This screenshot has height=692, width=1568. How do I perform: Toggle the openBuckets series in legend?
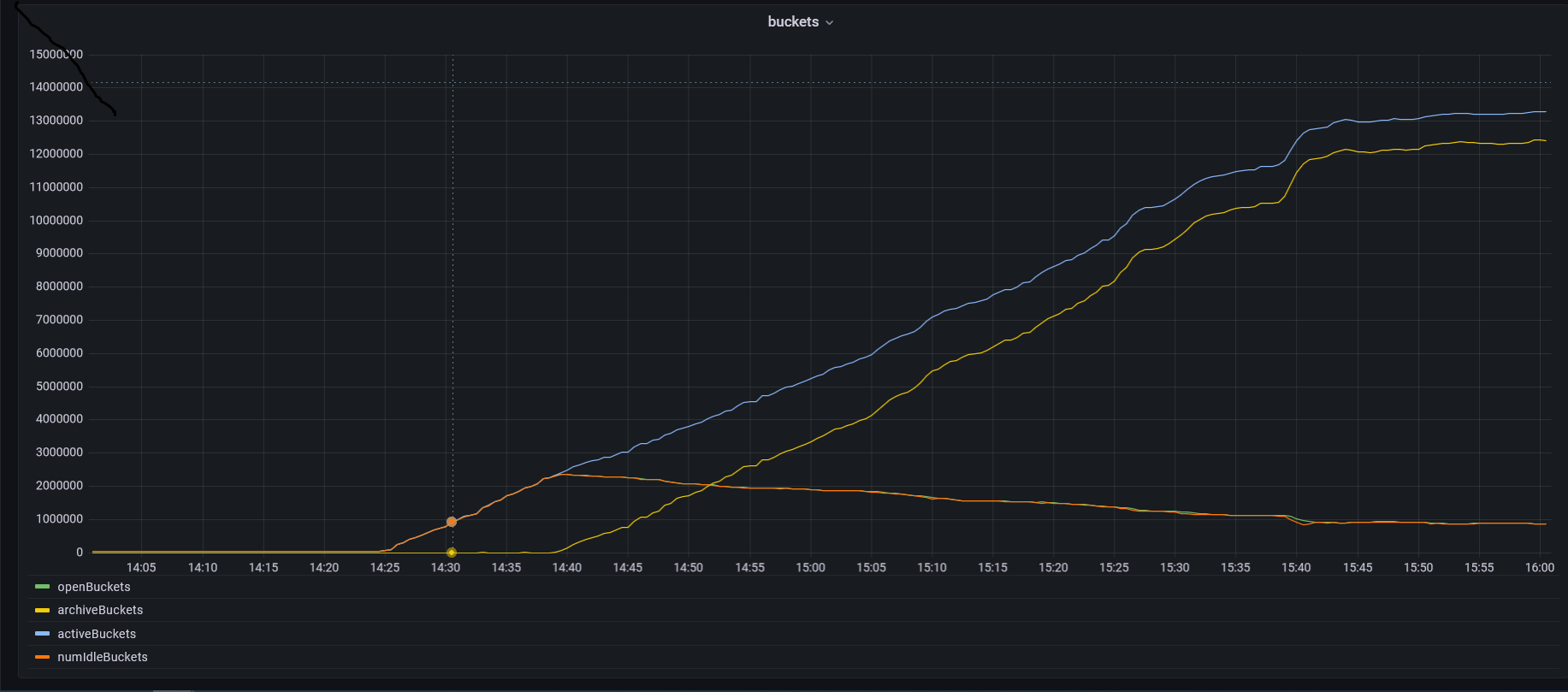click(x=94, y=587)
